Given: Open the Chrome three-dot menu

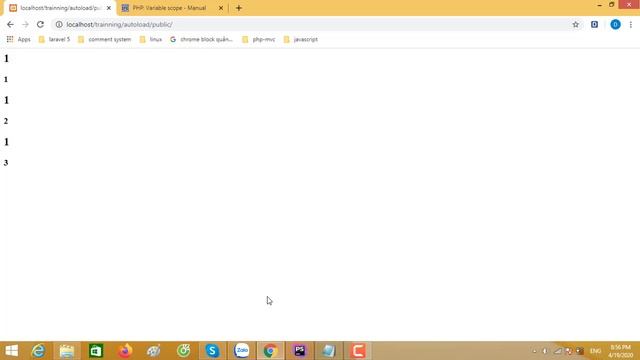Looking at the screenshot, I should [x=631, y=24].
